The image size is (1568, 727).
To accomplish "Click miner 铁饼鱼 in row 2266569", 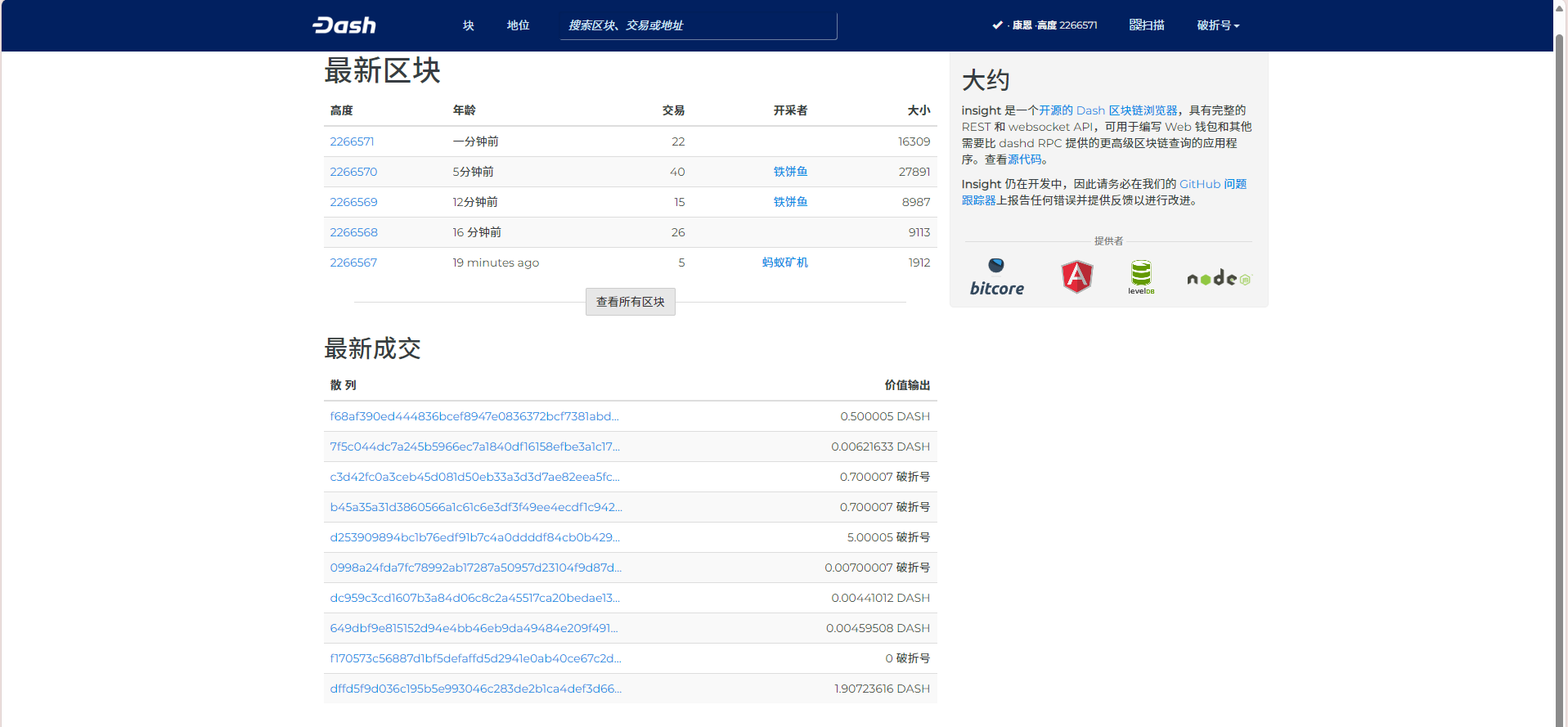I will tap(790, 202).
